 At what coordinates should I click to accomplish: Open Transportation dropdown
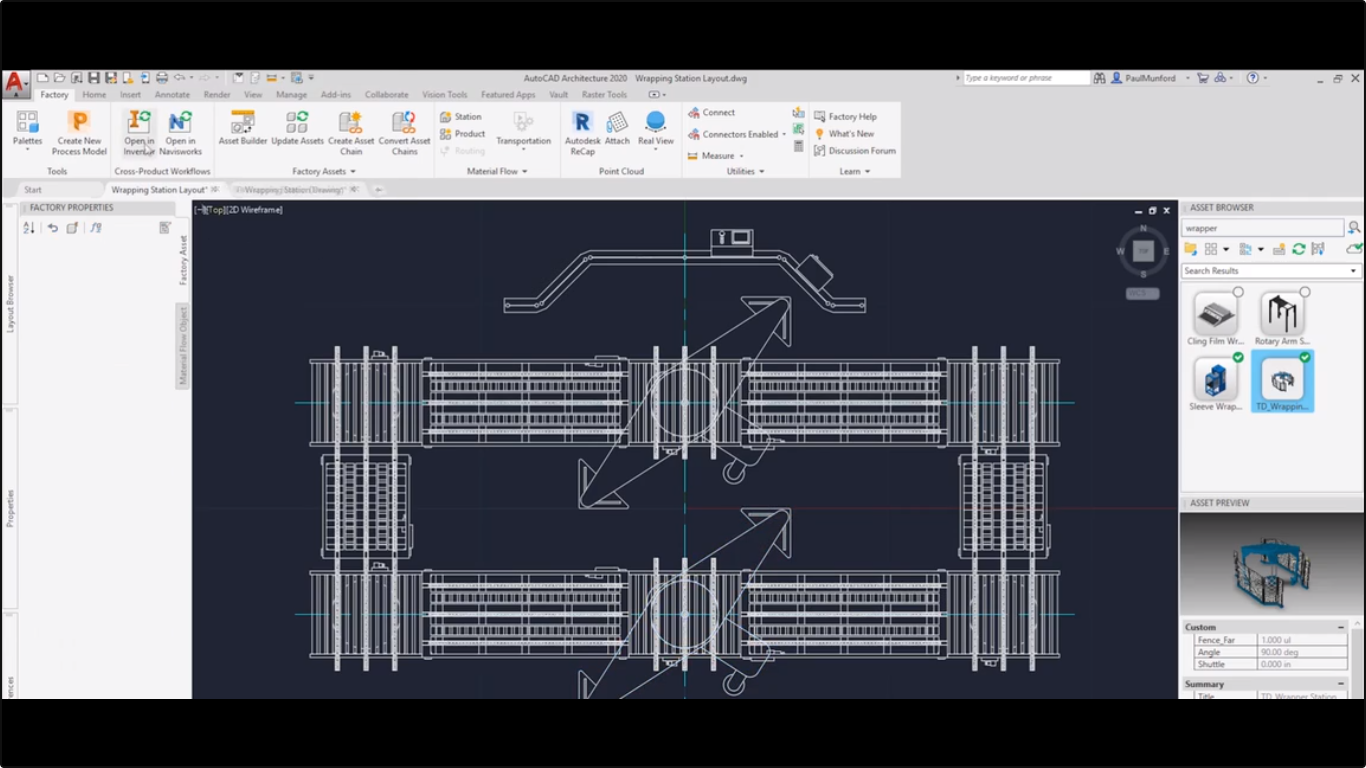[523, 151]
